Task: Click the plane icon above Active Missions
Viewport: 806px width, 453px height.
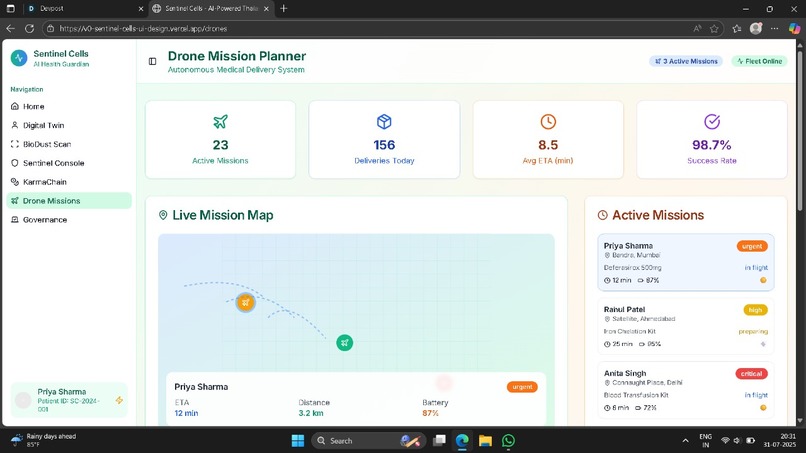Action: [x=220, y=122]
